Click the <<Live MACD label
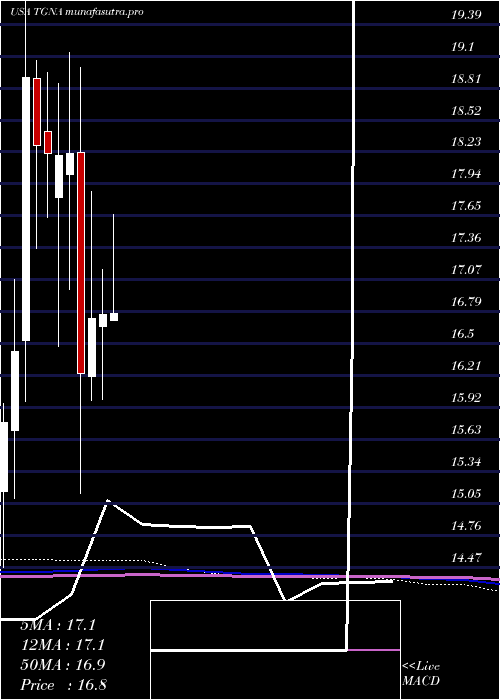 click(x=421, y=673)
